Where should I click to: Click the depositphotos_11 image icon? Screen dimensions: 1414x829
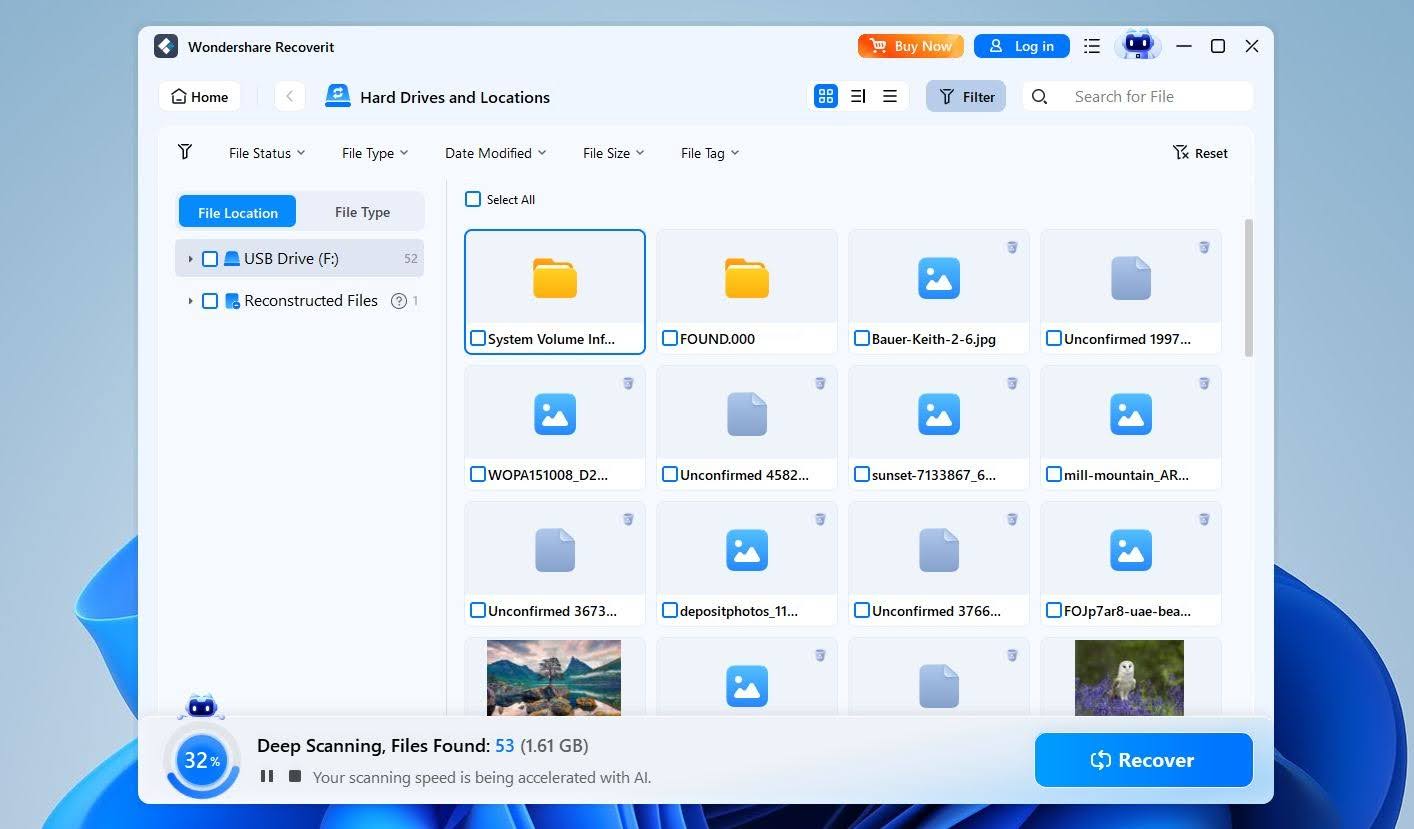point(747,550)
